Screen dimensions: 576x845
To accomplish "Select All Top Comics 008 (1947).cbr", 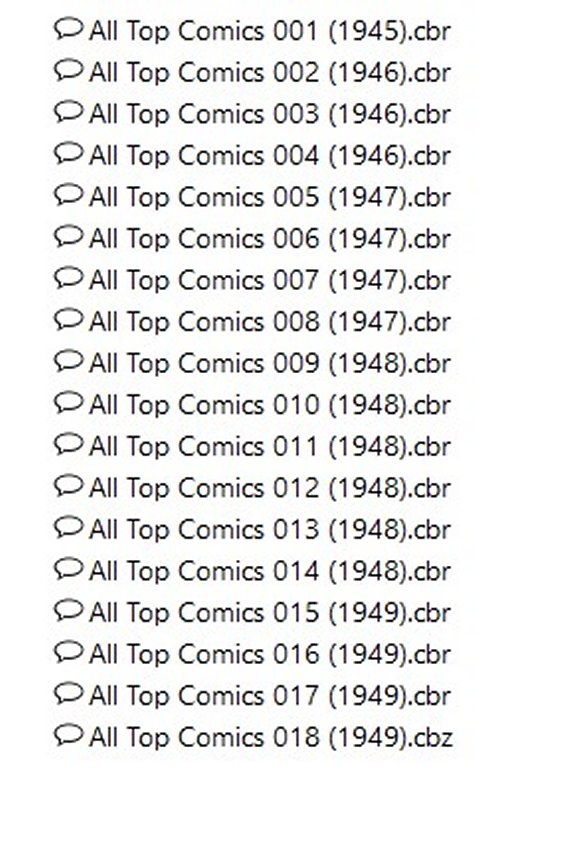I will (x=269, y=322).
